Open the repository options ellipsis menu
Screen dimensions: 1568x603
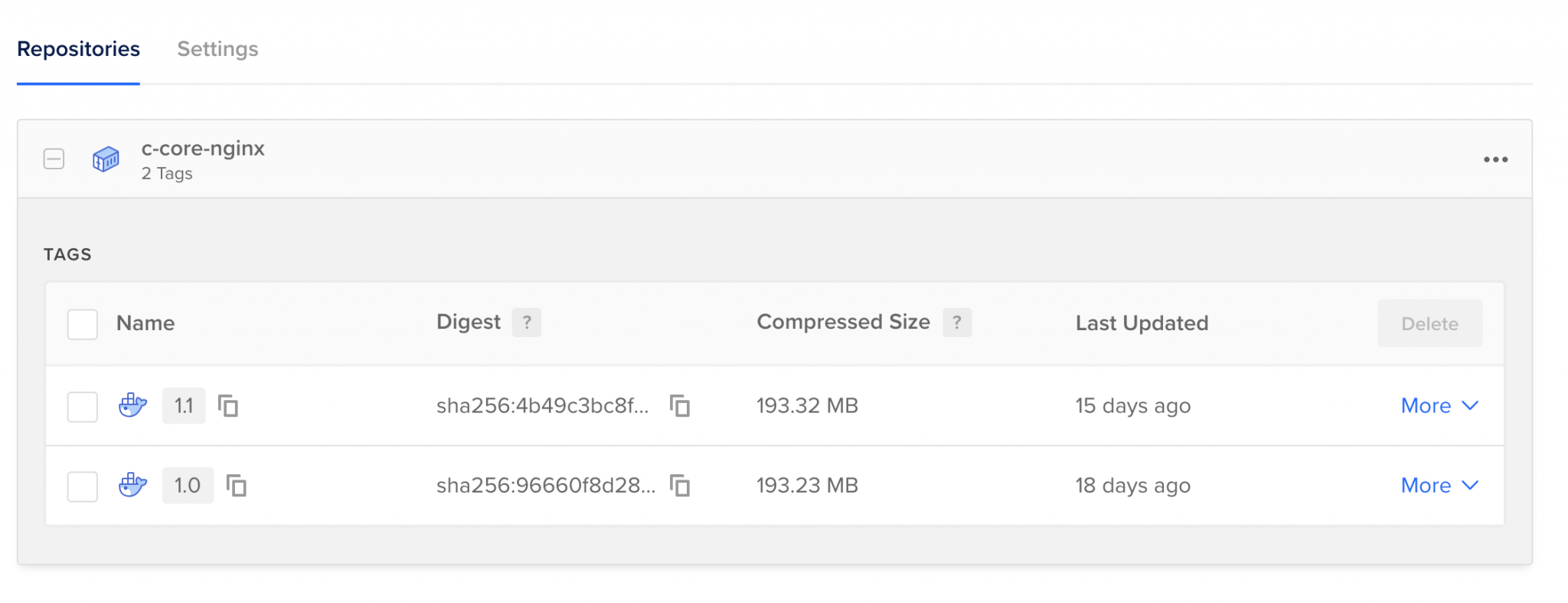pyautogui.click(x=1496, y=159)
